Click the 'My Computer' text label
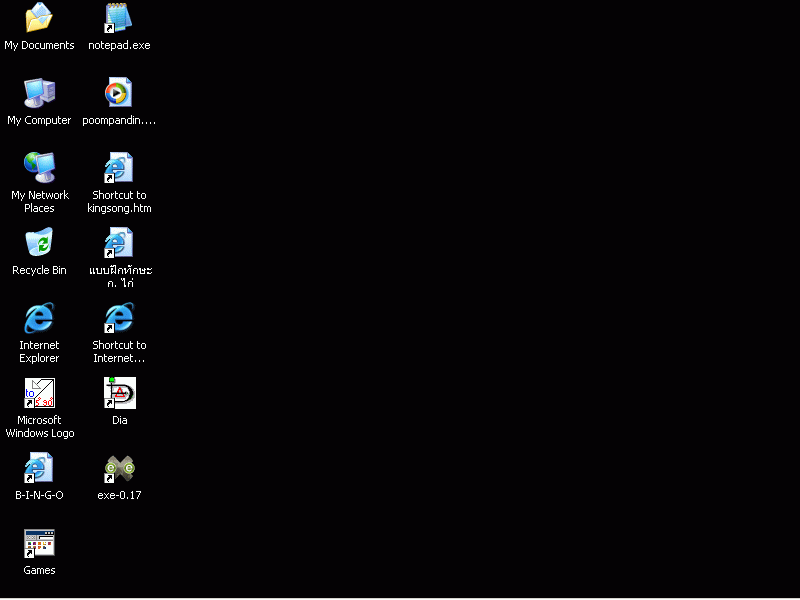The image size is (800, 600). [39, 120]
